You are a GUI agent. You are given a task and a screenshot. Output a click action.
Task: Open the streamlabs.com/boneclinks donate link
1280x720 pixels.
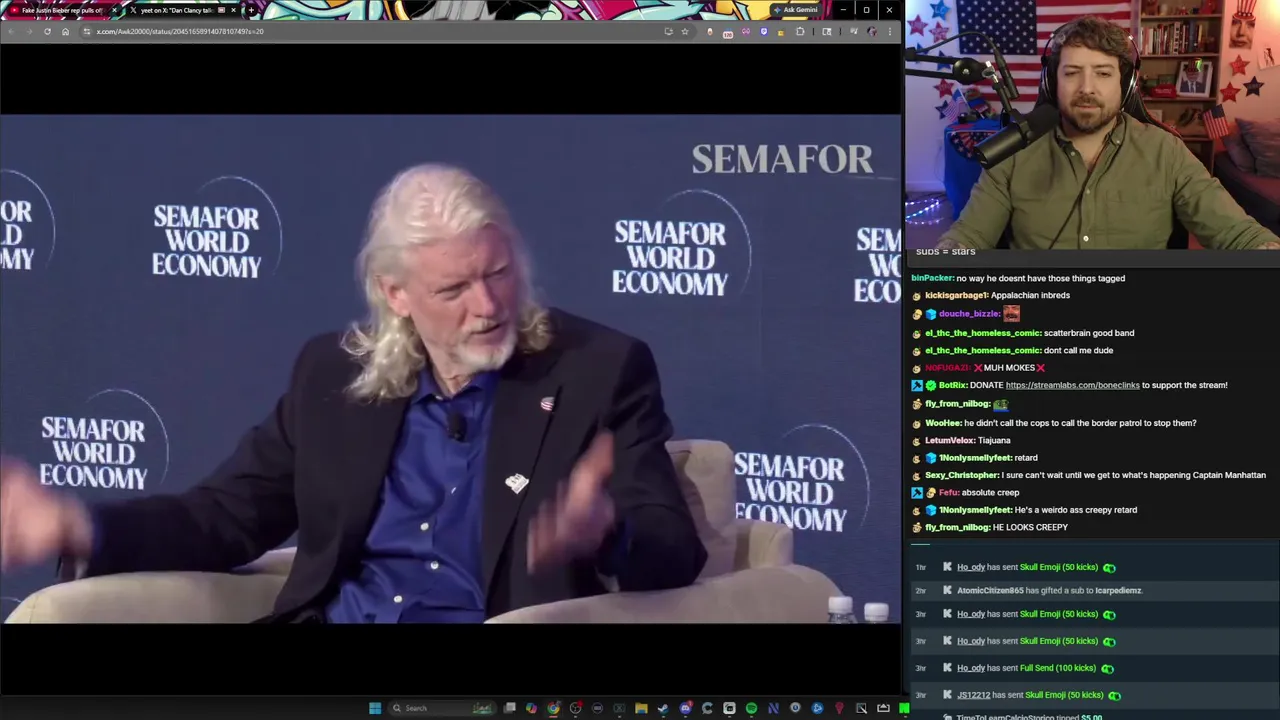(1072, 385)
